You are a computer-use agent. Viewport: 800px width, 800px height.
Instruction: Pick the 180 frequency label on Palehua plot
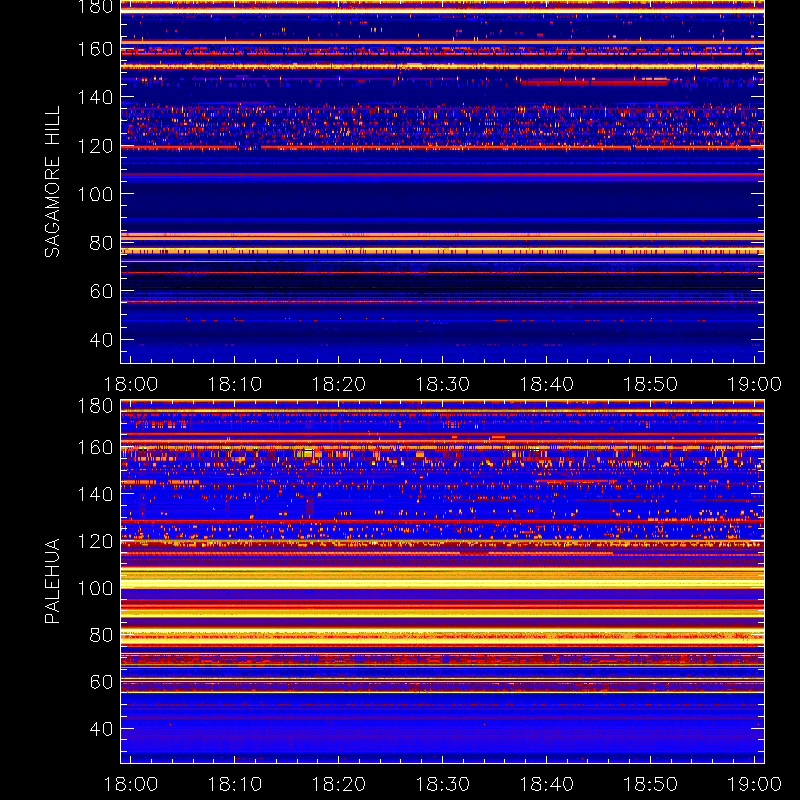pyautogui.click(x=95, y=406)
